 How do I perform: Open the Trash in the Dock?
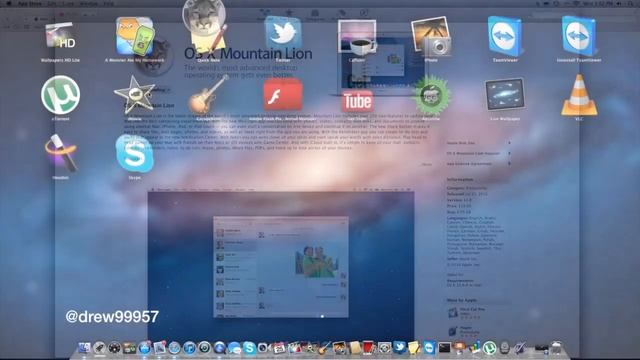pos(556,347)
